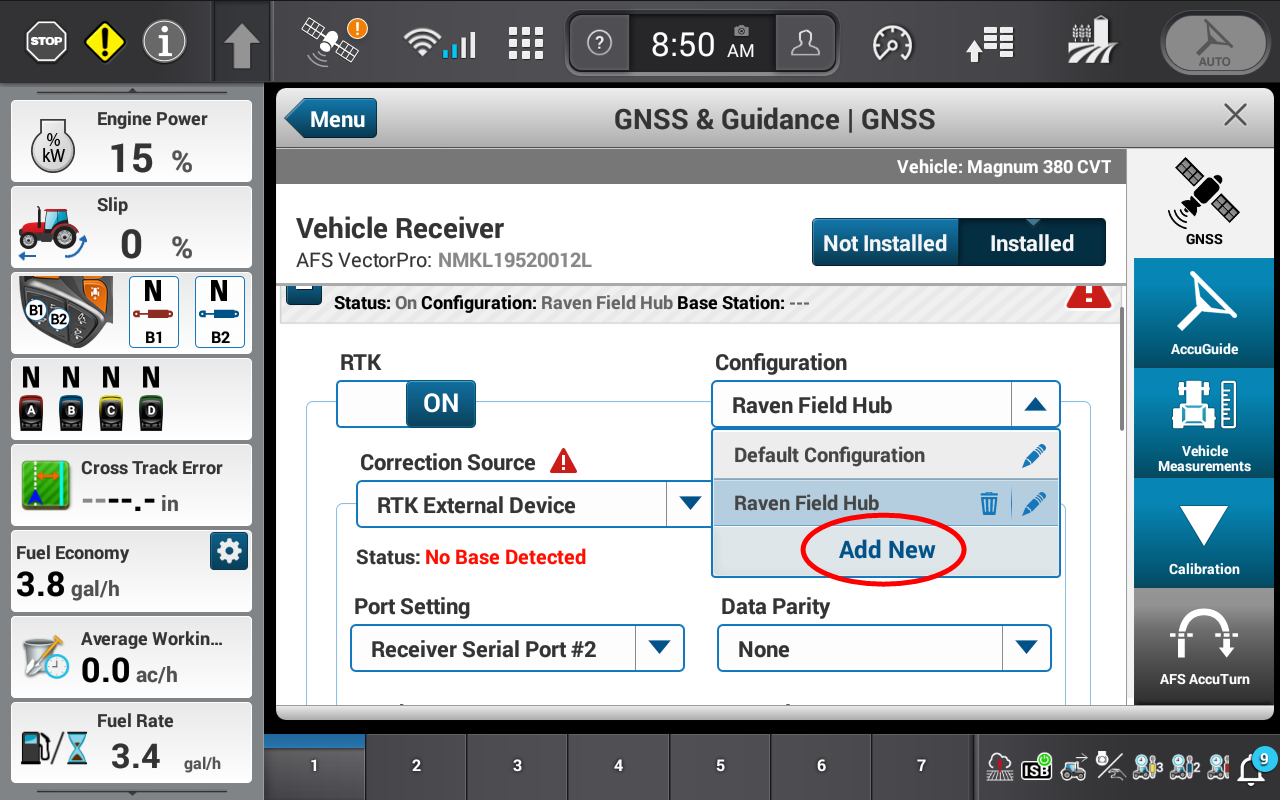Select the GNSS satellite sidebar icon
This screenshot has height=800, width=1280.
(1204, 202)
